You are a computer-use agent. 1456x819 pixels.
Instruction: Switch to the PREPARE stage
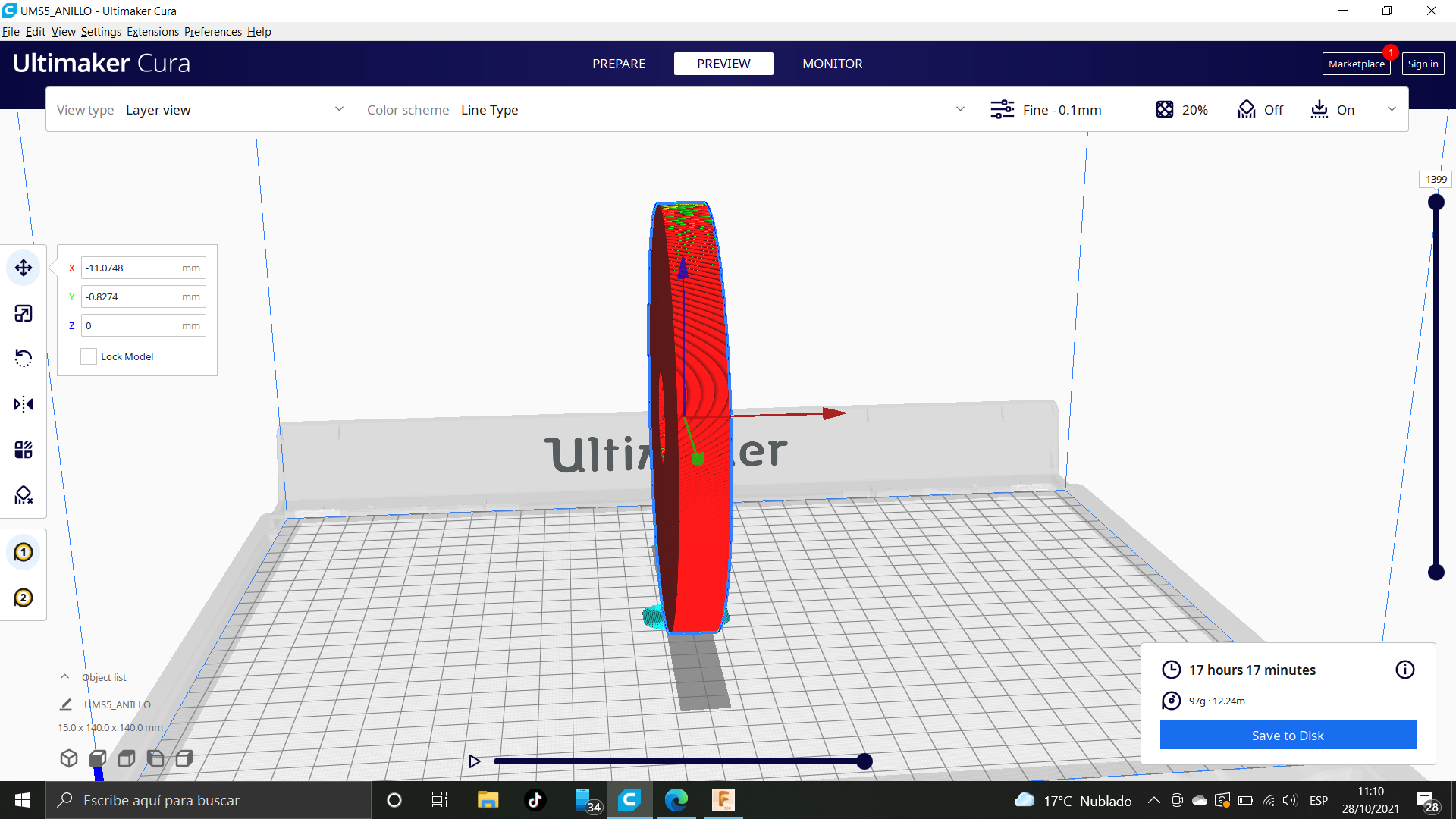coord(618,64)
